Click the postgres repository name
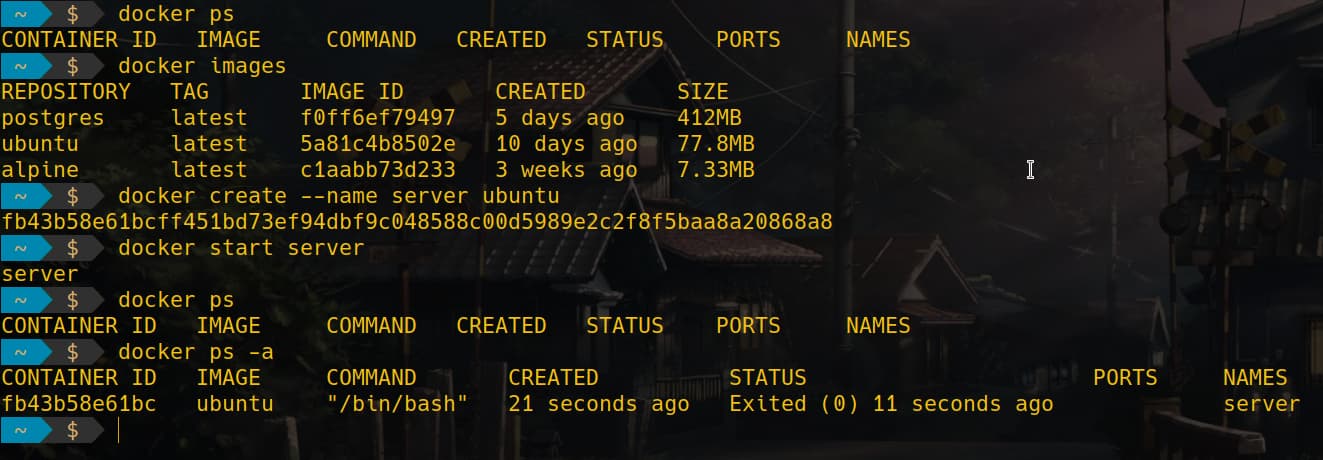Viewport: 1323px width, 460px height. (x=52, y=118)
